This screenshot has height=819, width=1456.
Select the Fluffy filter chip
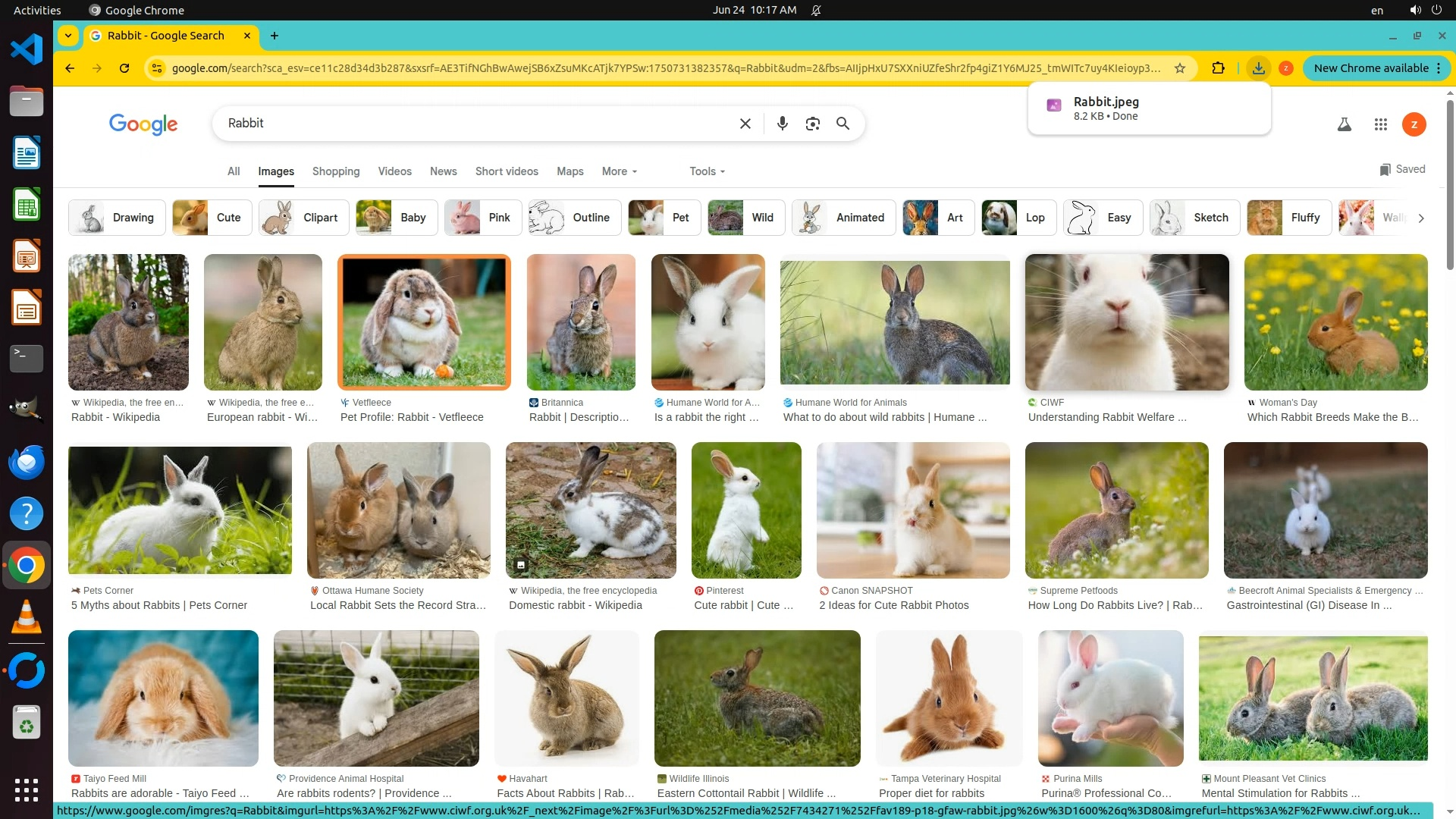pos(1289,218)
